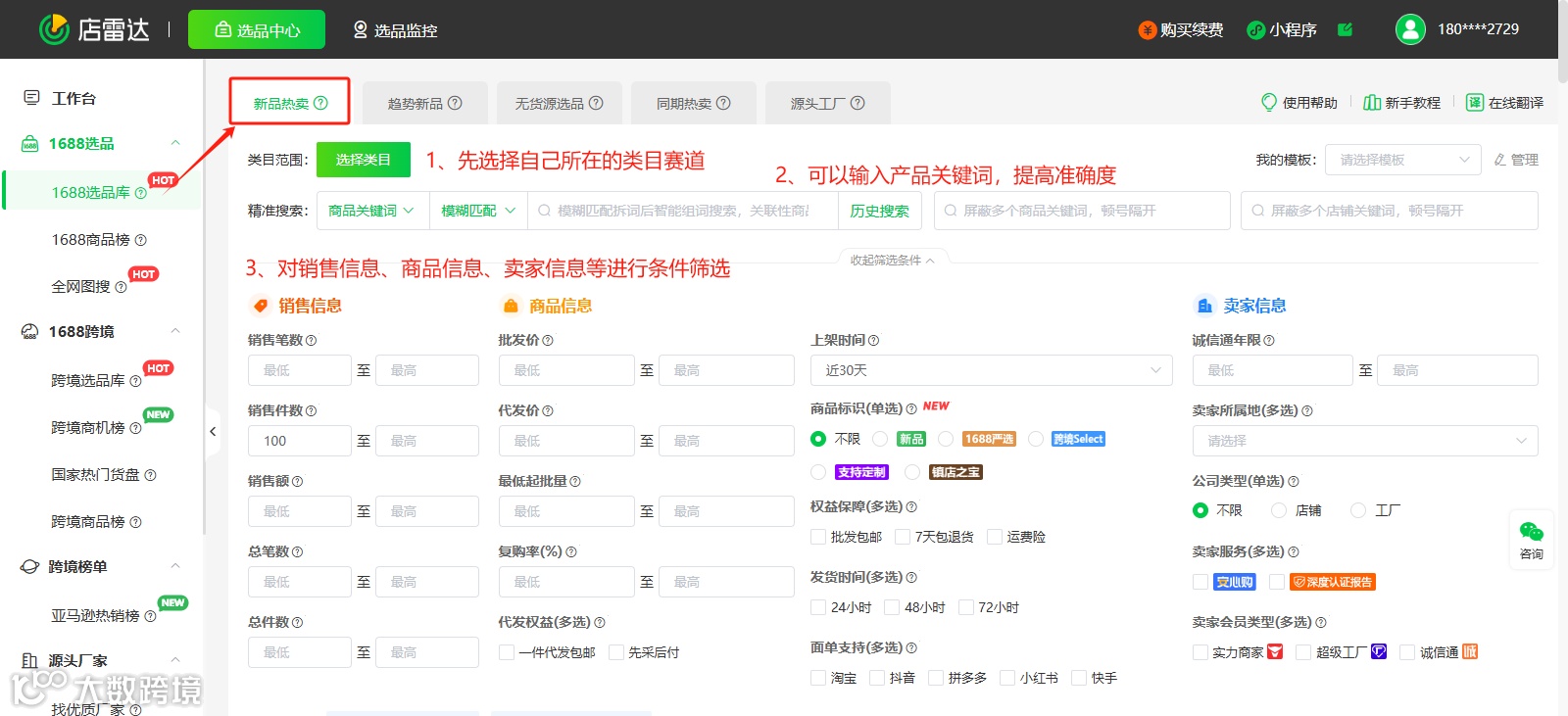This screenshot has height=716, width=1568.
Task: Click the 管理 pencil icon
Action: [1499, 160]
